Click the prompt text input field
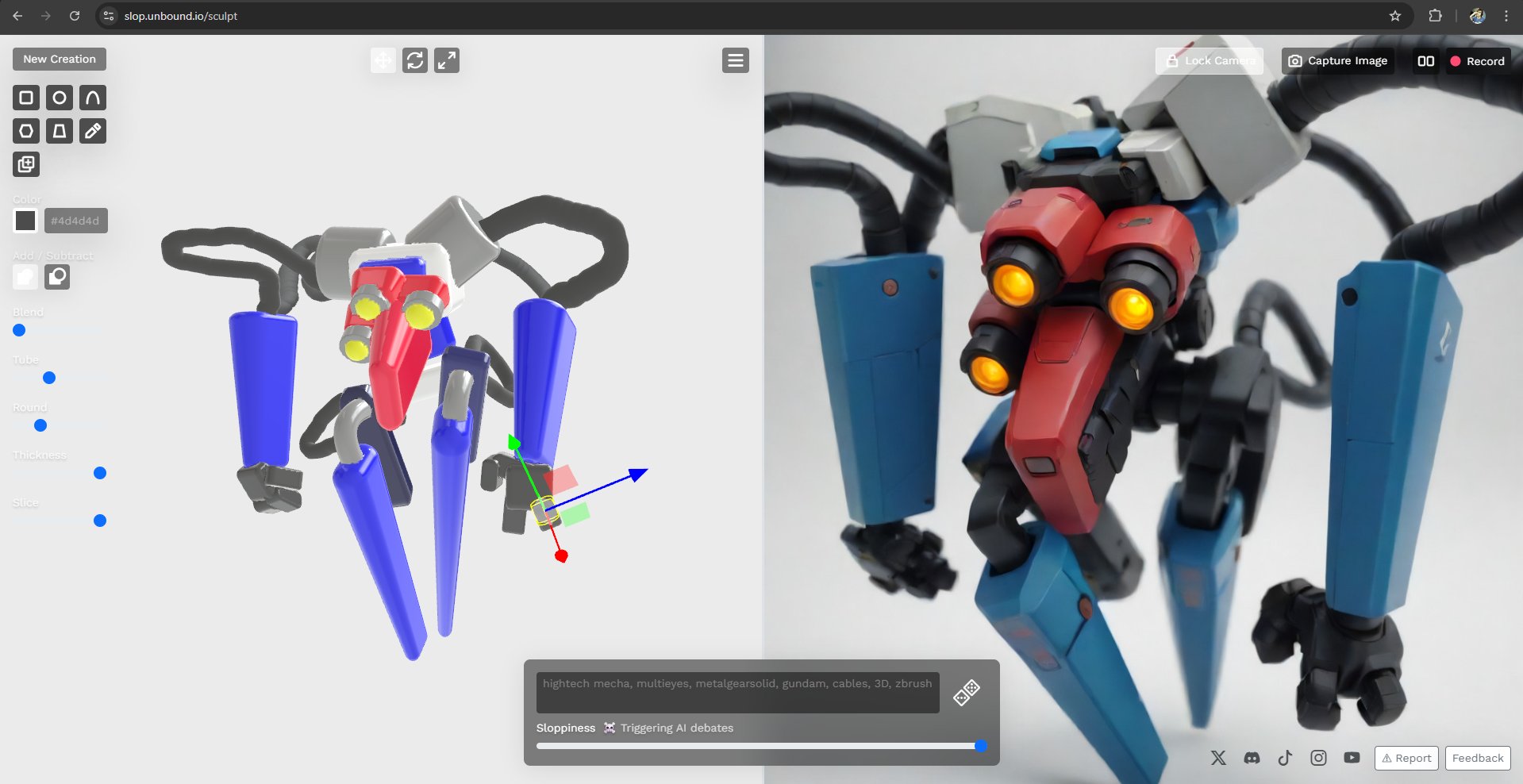This screenshot has height=784, width=1523. tap(738, 693)
